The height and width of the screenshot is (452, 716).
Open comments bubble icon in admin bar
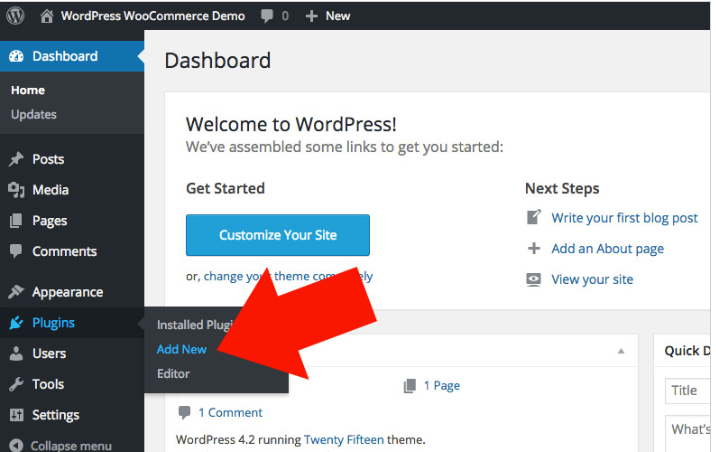267,16
